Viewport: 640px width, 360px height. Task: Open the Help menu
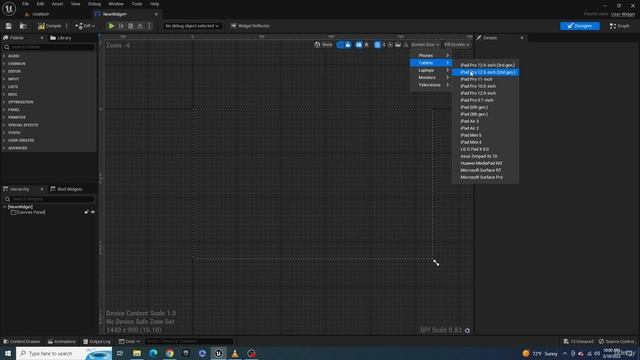coord(154,4)
